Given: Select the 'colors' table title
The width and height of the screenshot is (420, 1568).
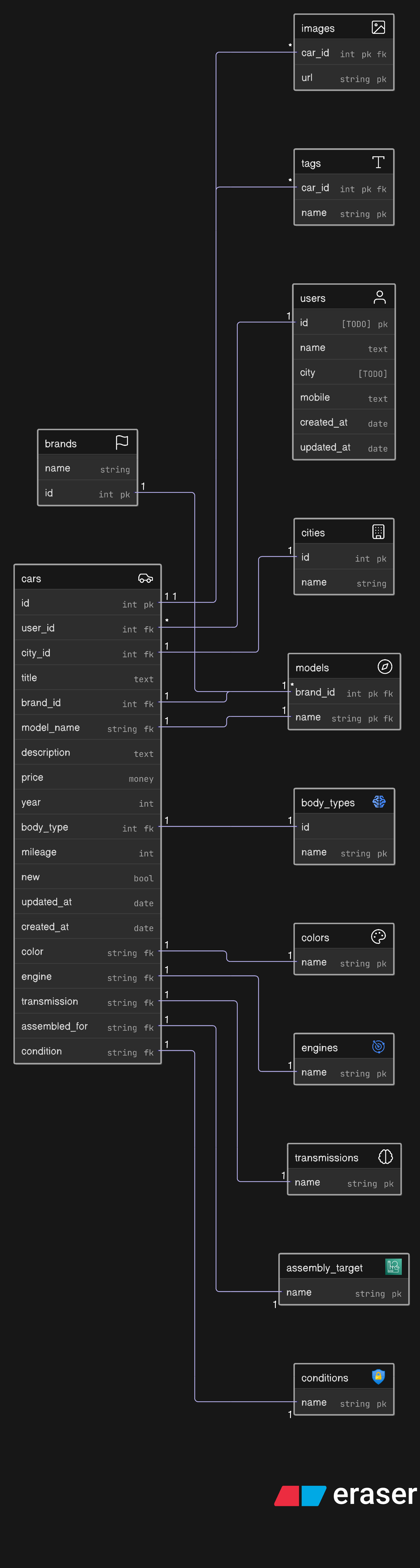Looking at the screenshot, I should [x=315, y=938].
